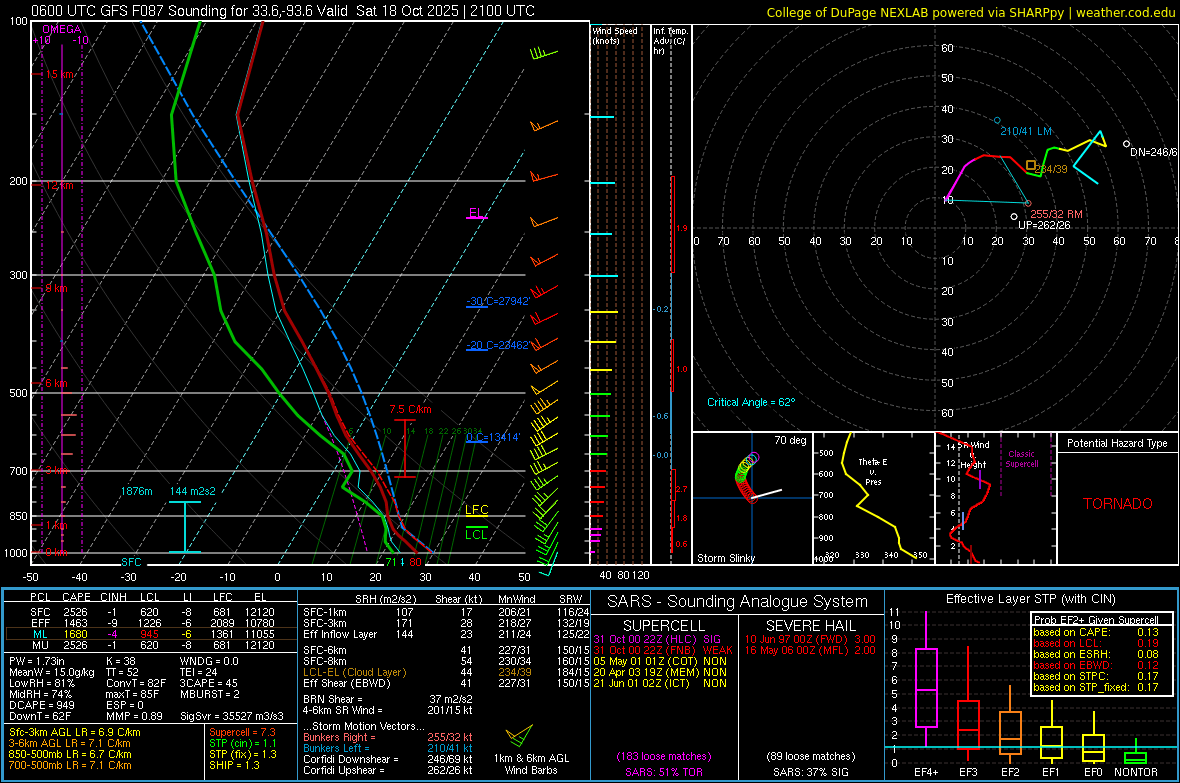Click the Supercell = 7.3 composite value
This screenshot has height=783, width=1180.
242,733
